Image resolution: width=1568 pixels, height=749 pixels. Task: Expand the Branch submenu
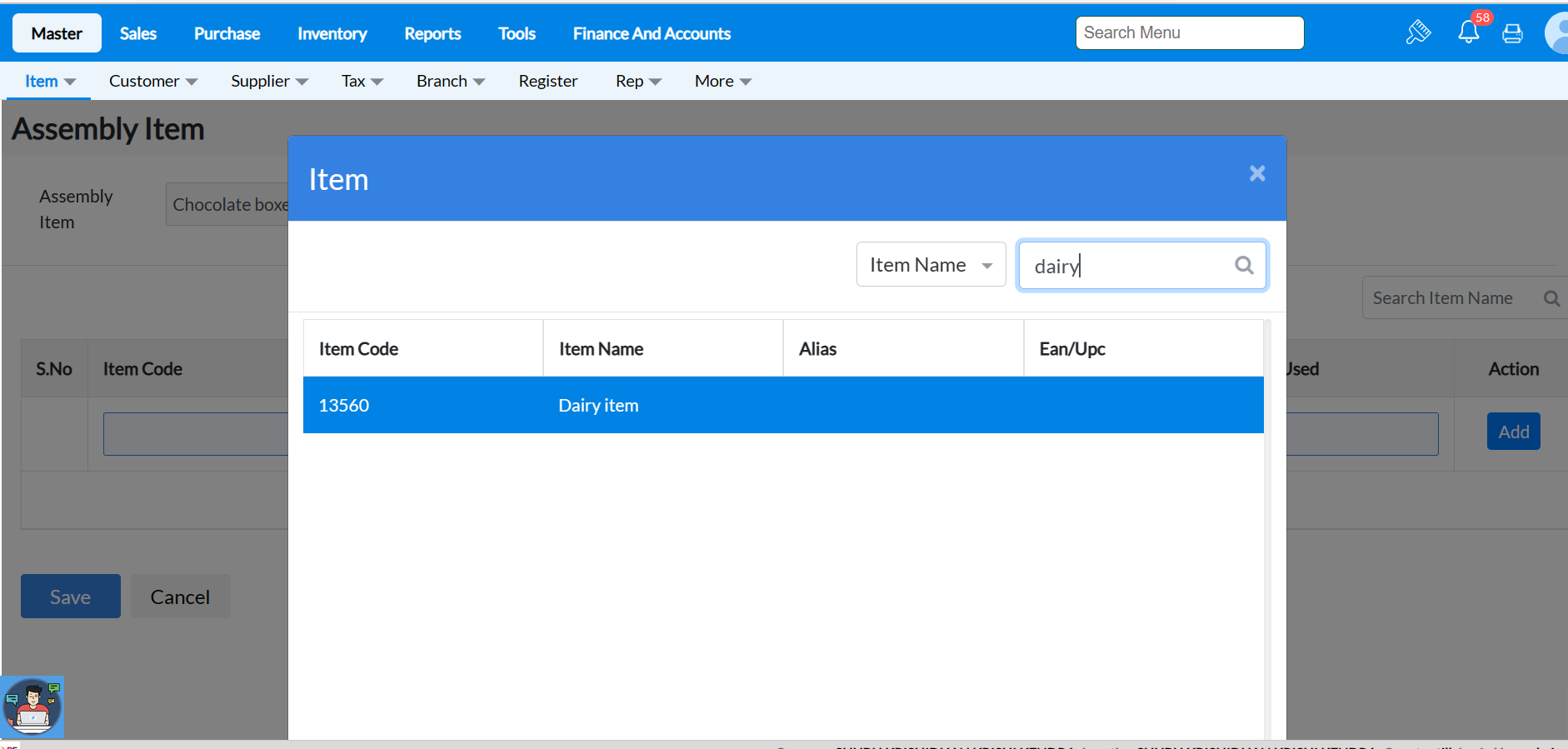click(x=451, y=81)
